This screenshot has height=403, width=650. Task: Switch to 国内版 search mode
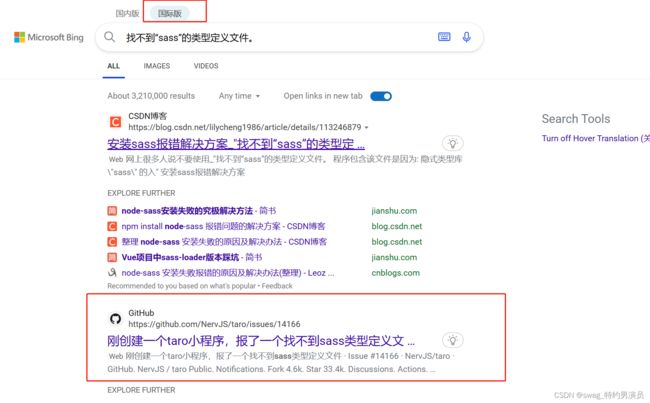pyautogui.click(x=127, y=13)
